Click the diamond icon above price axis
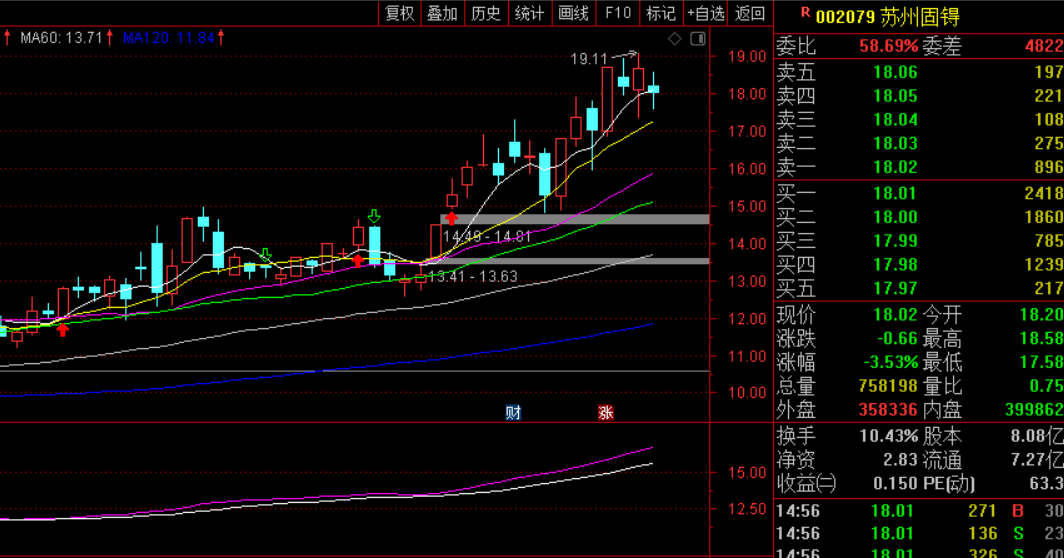 coord(675,39)
